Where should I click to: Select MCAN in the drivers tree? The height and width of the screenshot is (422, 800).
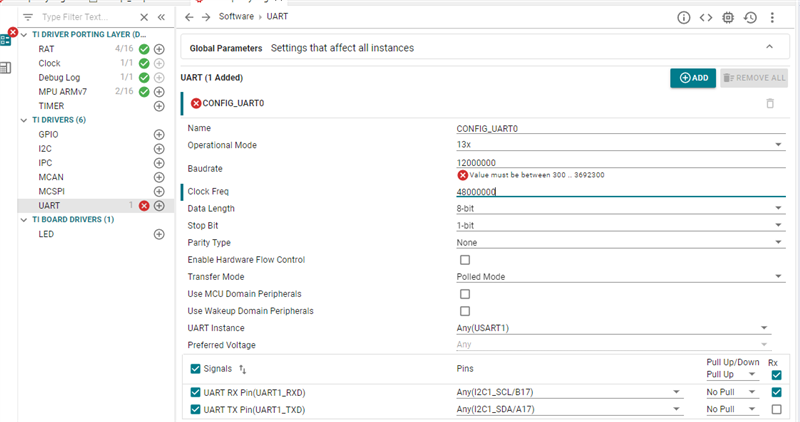[x=51, y=177]
